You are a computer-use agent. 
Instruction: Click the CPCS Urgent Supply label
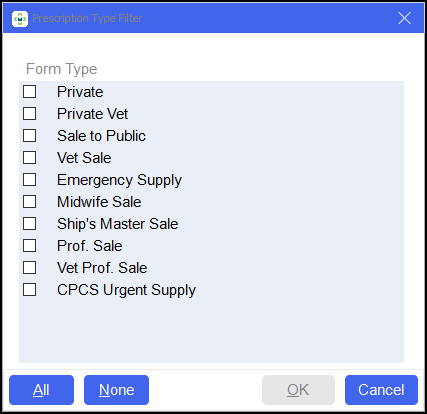pyautogui.click(x=126, y=290)
